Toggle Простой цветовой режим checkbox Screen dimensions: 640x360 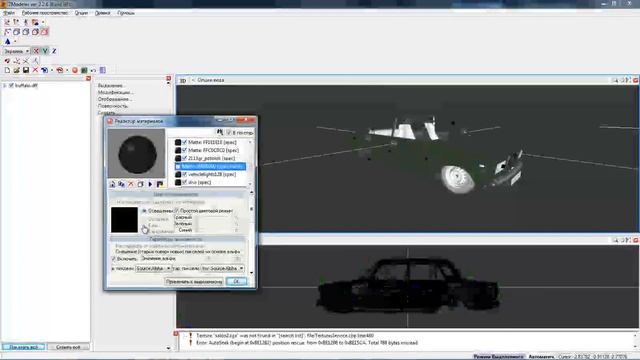[178, 211]
